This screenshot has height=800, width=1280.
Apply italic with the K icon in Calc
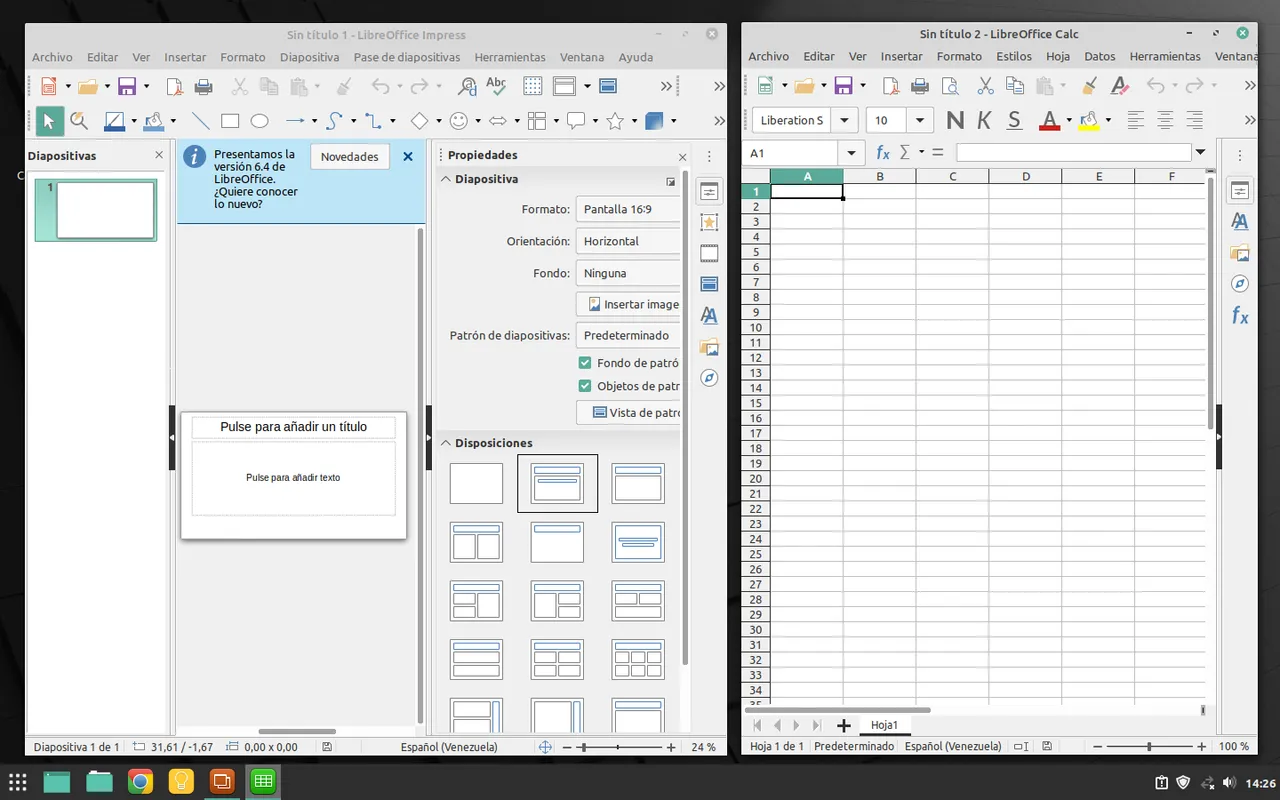[x=985, y=120]
